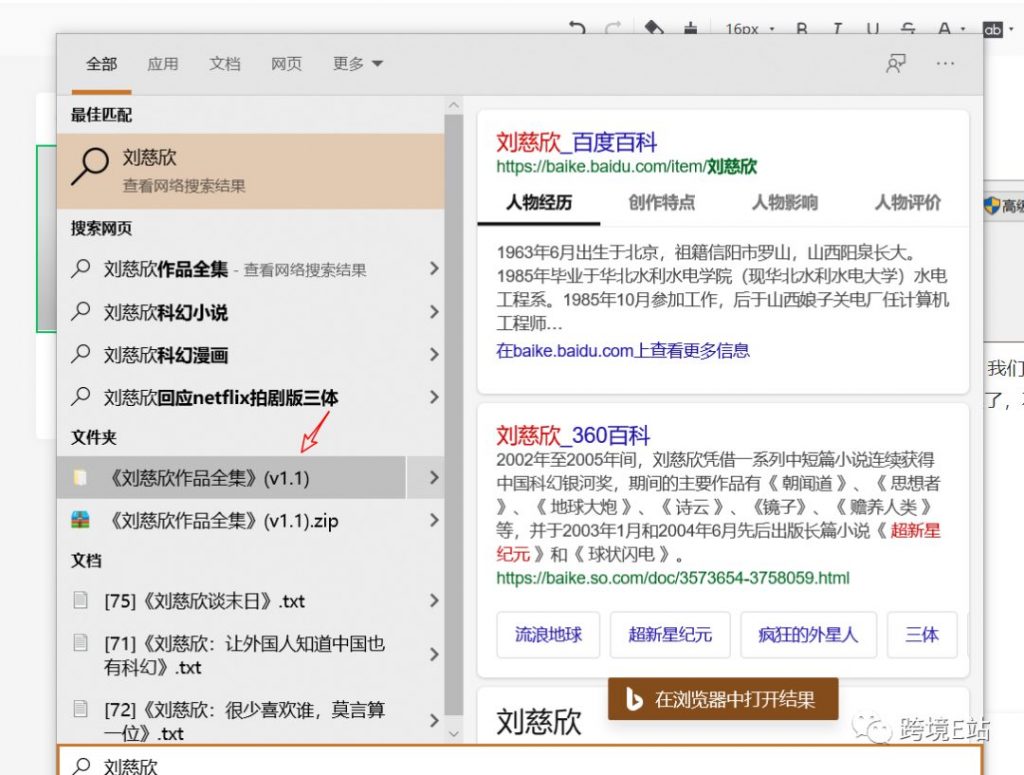Switch to the 网页 search tab
This screenshot has height=775, width=1024.
click(286, 63)
